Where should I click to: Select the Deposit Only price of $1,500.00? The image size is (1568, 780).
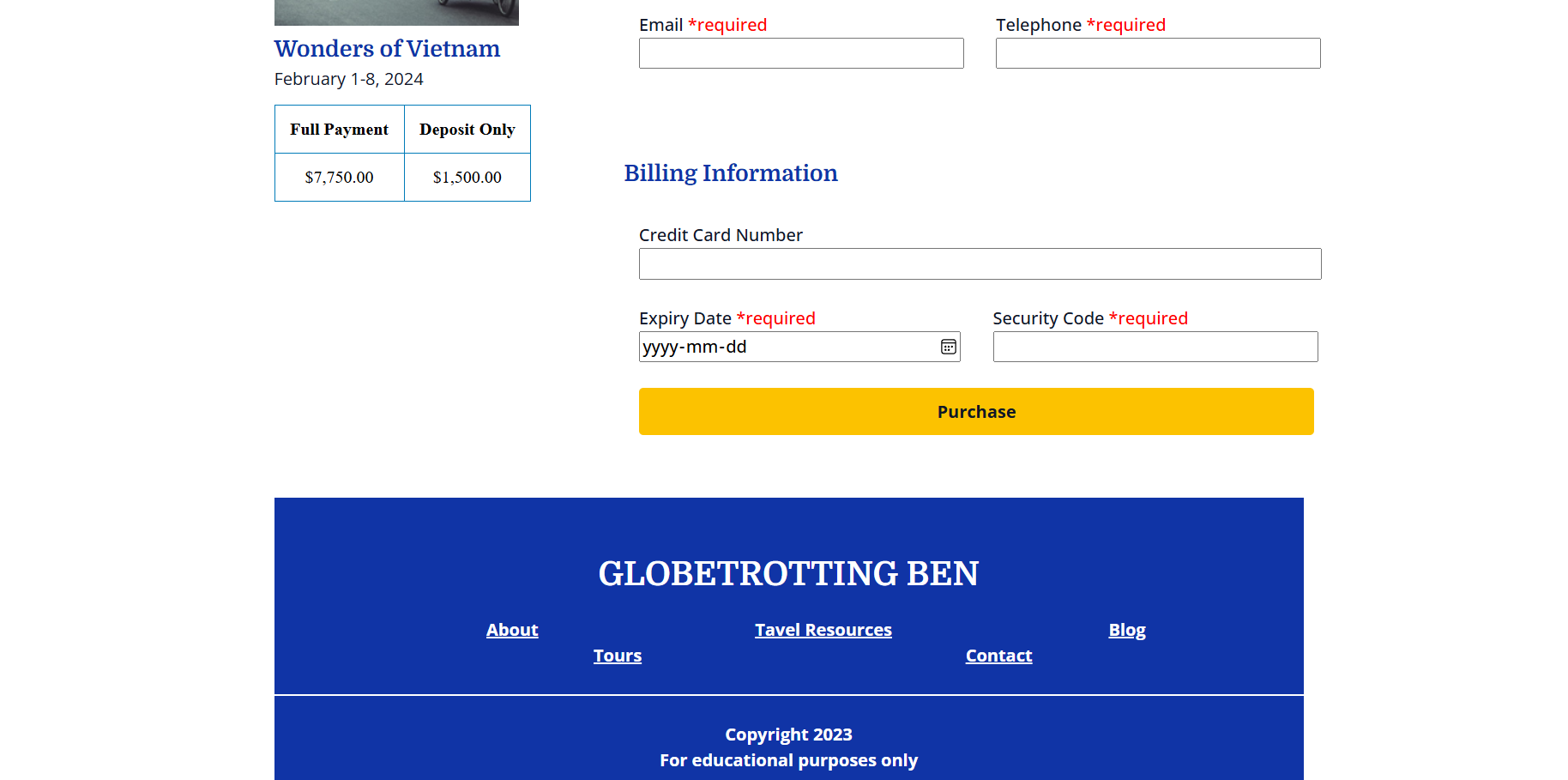tap(467, 178)
